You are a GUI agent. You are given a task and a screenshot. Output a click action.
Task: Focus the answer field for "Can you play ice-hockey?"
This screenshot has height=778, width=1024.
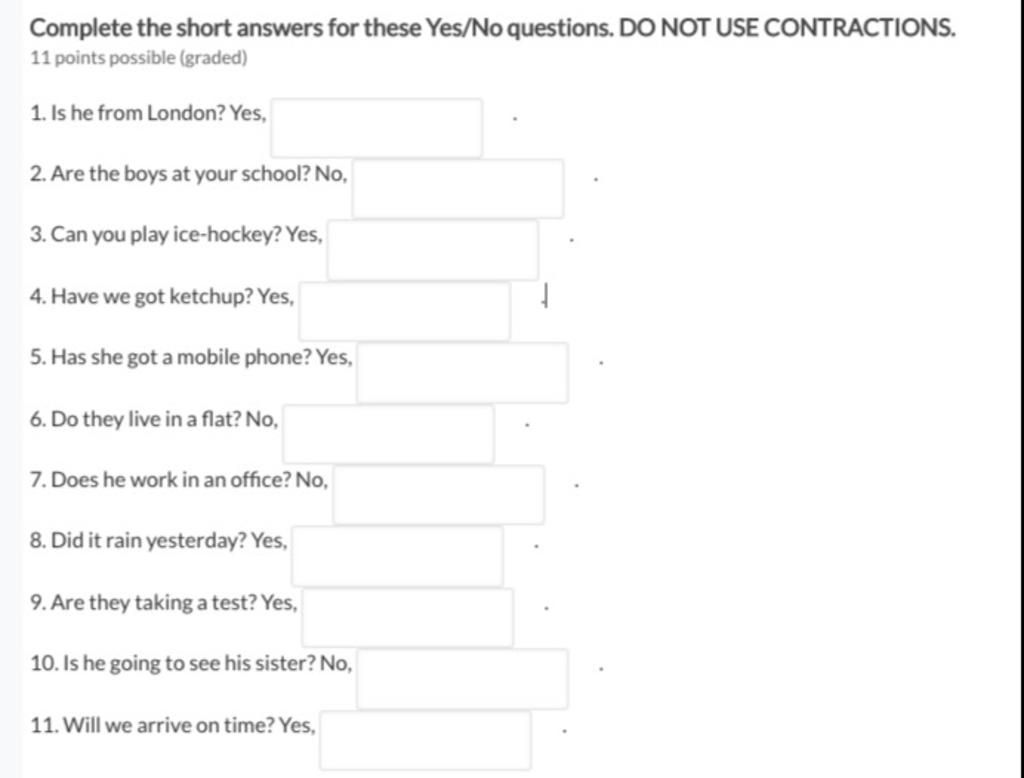pyautogui.click(x=433, y=250)
